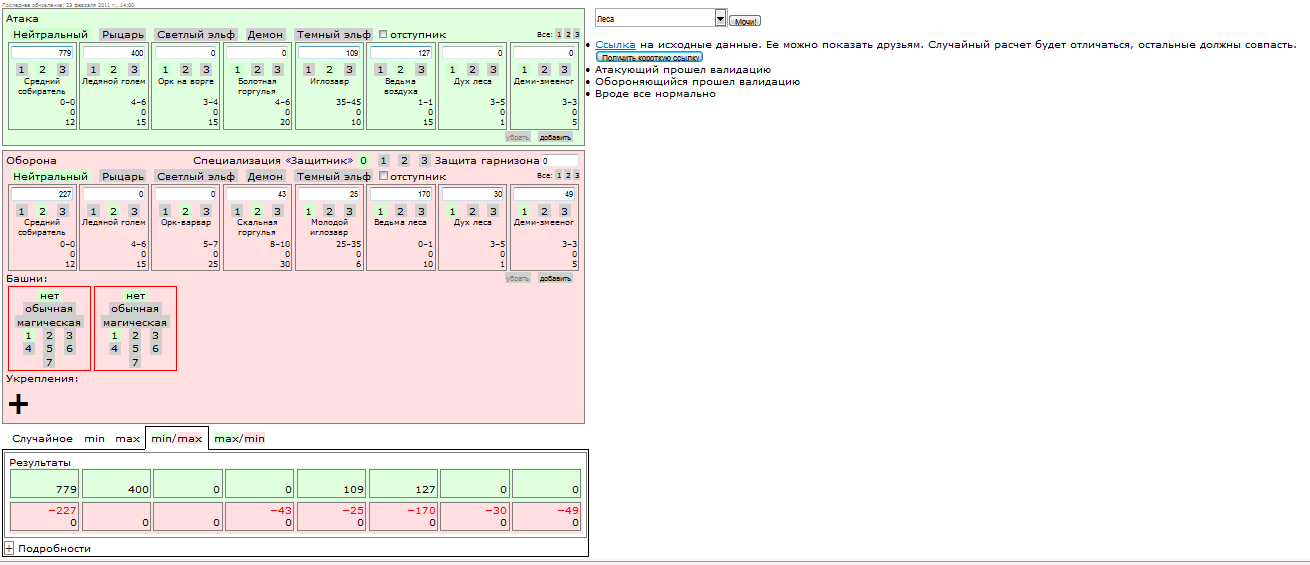Open the Леса terrain dropdown
Image resolution: width=1310 pixels, height=565 pixels.
tap(720, 19)
